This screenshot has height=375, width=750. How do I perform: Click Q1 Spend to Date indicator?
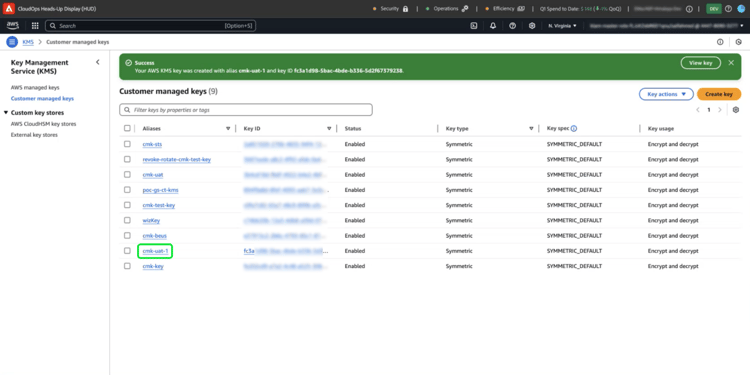pos(580,9)
